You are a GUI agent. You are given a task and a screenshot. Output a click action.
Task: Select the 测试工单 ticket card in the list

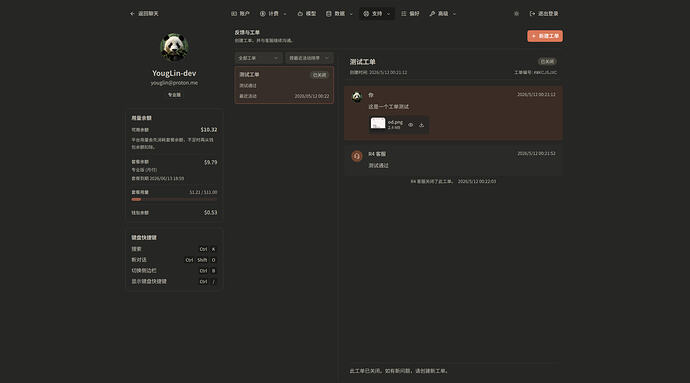tap(284, 85)
